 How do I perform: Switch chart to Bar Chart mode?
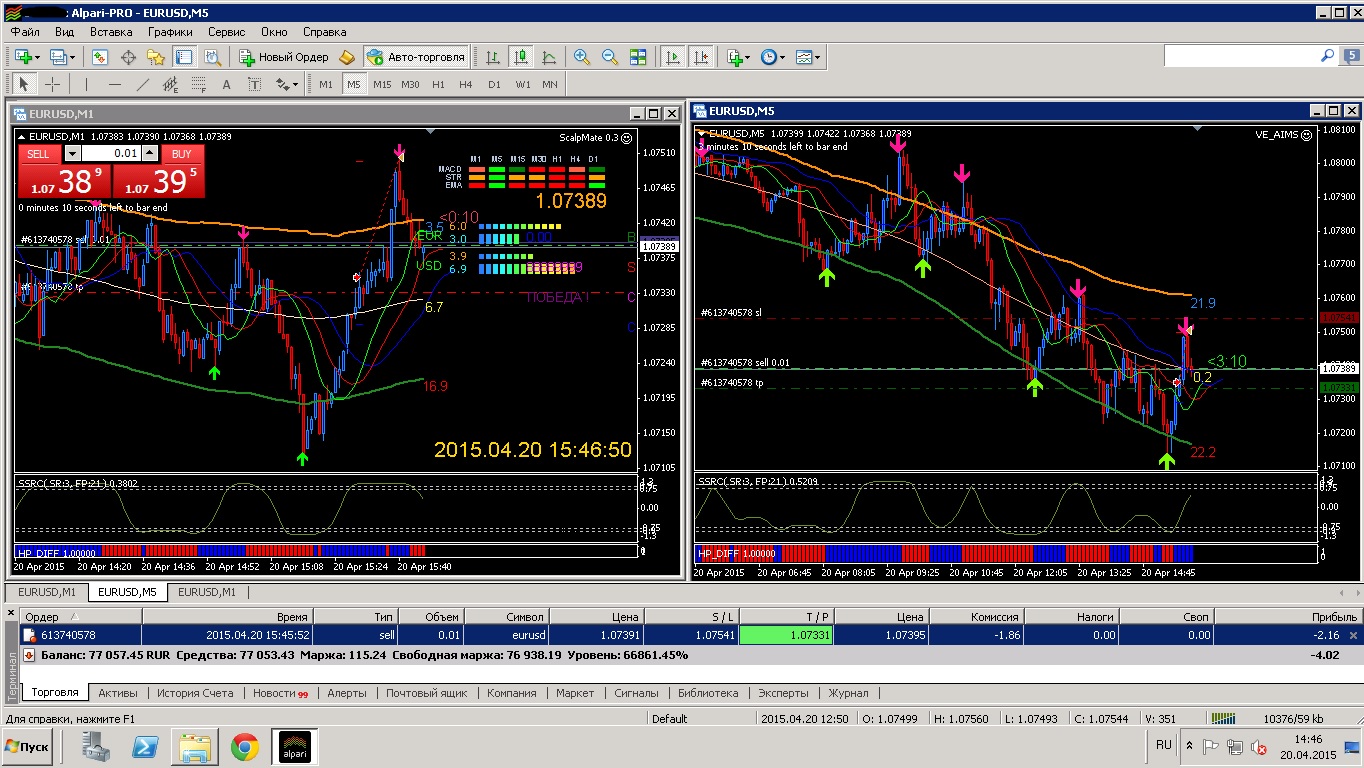pyautogui.click(x=493, y=57)
